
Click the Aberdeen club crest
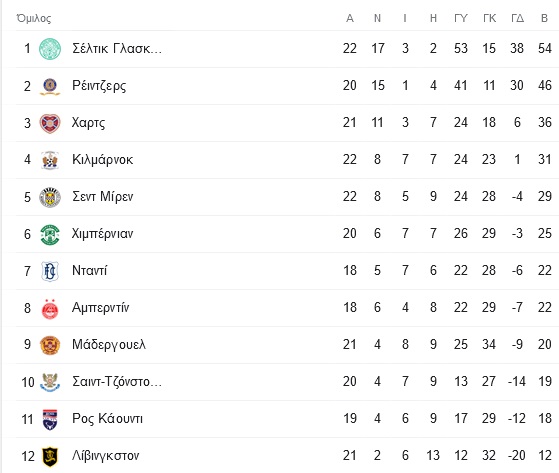(x=50, y=308)
